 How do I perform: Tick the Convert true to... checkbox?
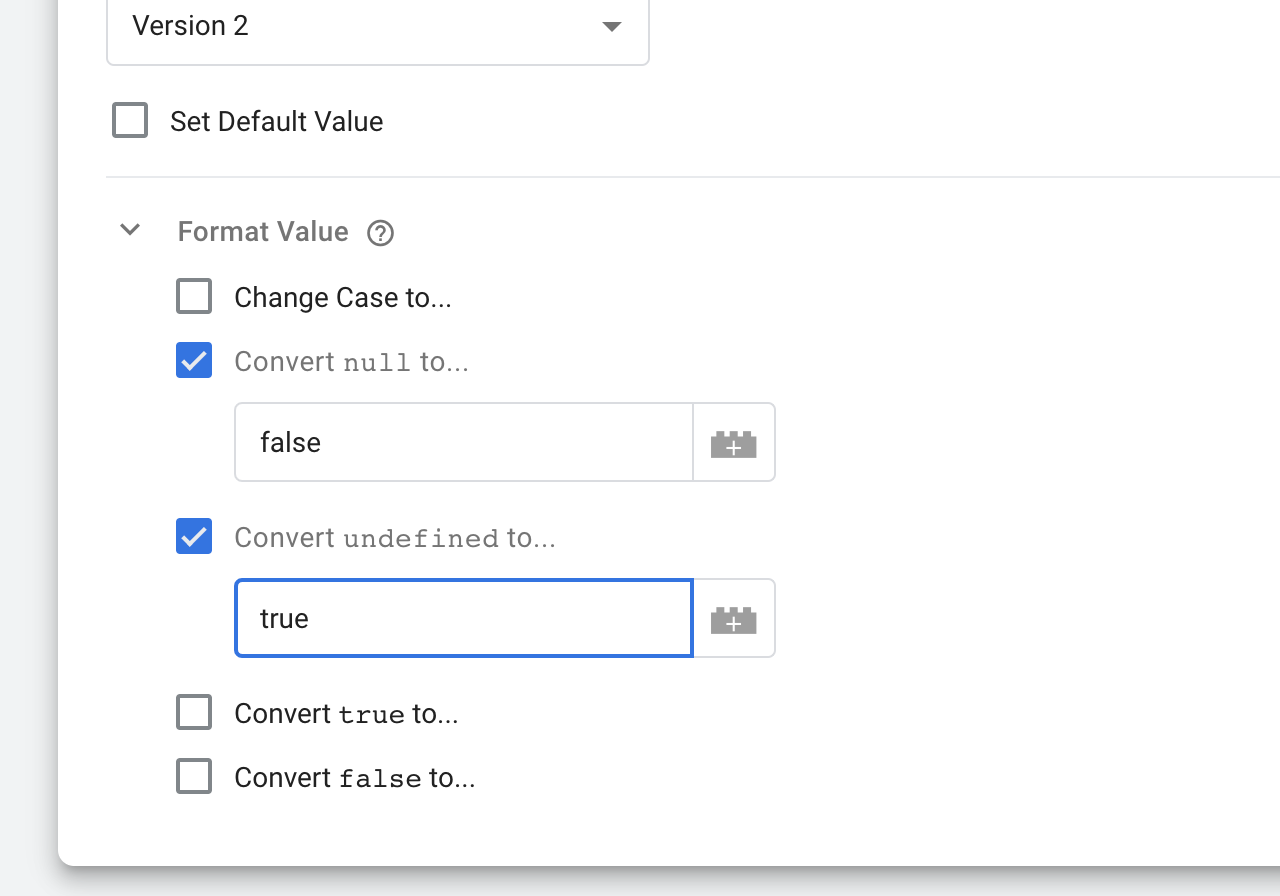[x=194, y=713]
